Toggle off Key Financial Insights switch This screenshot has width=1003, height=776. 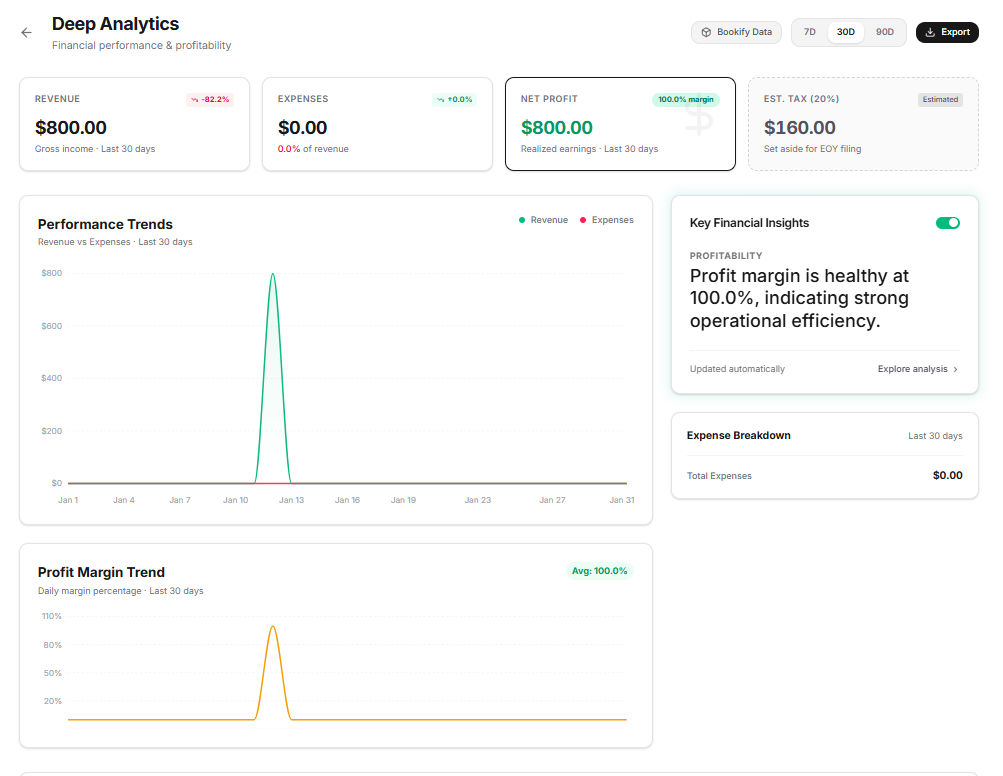click(x=947, y=223)
